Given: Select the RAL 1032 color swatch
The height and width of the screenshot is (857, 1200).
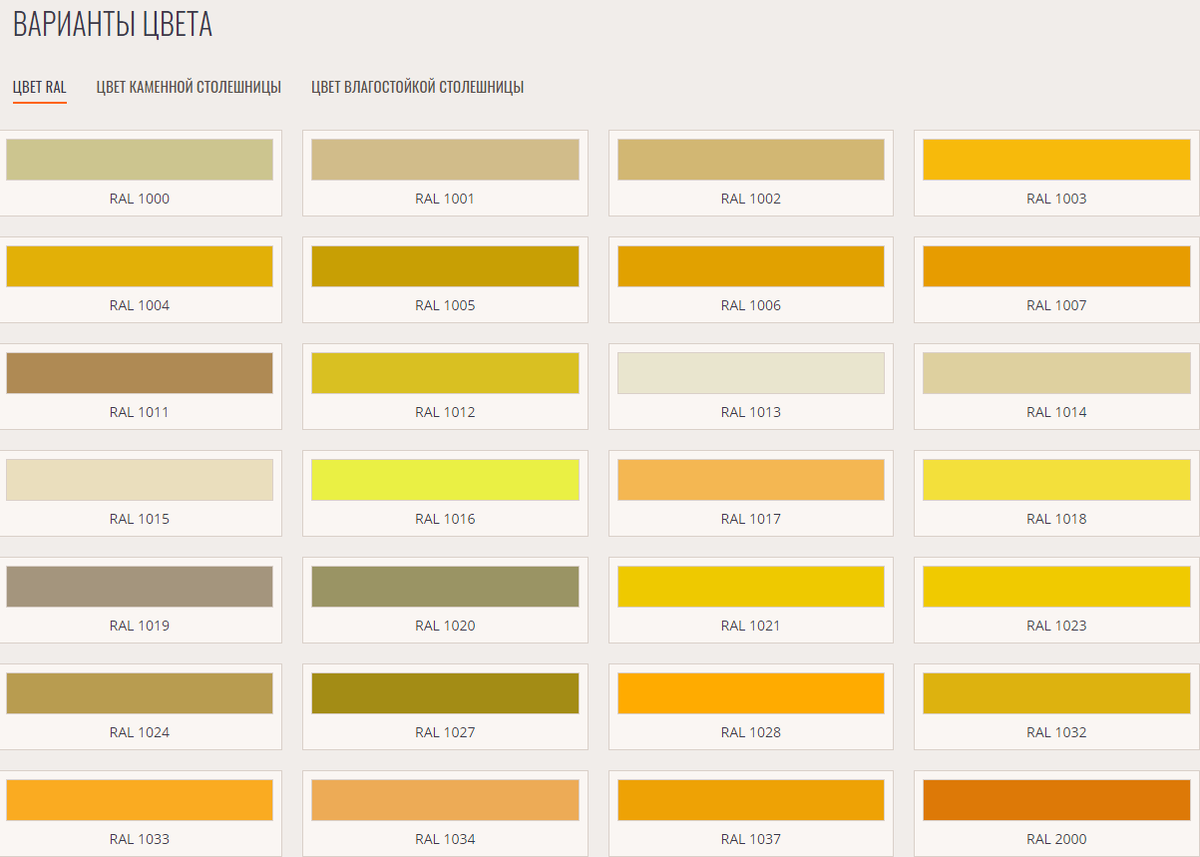Looking at the screenshot, I should 1057,693.
